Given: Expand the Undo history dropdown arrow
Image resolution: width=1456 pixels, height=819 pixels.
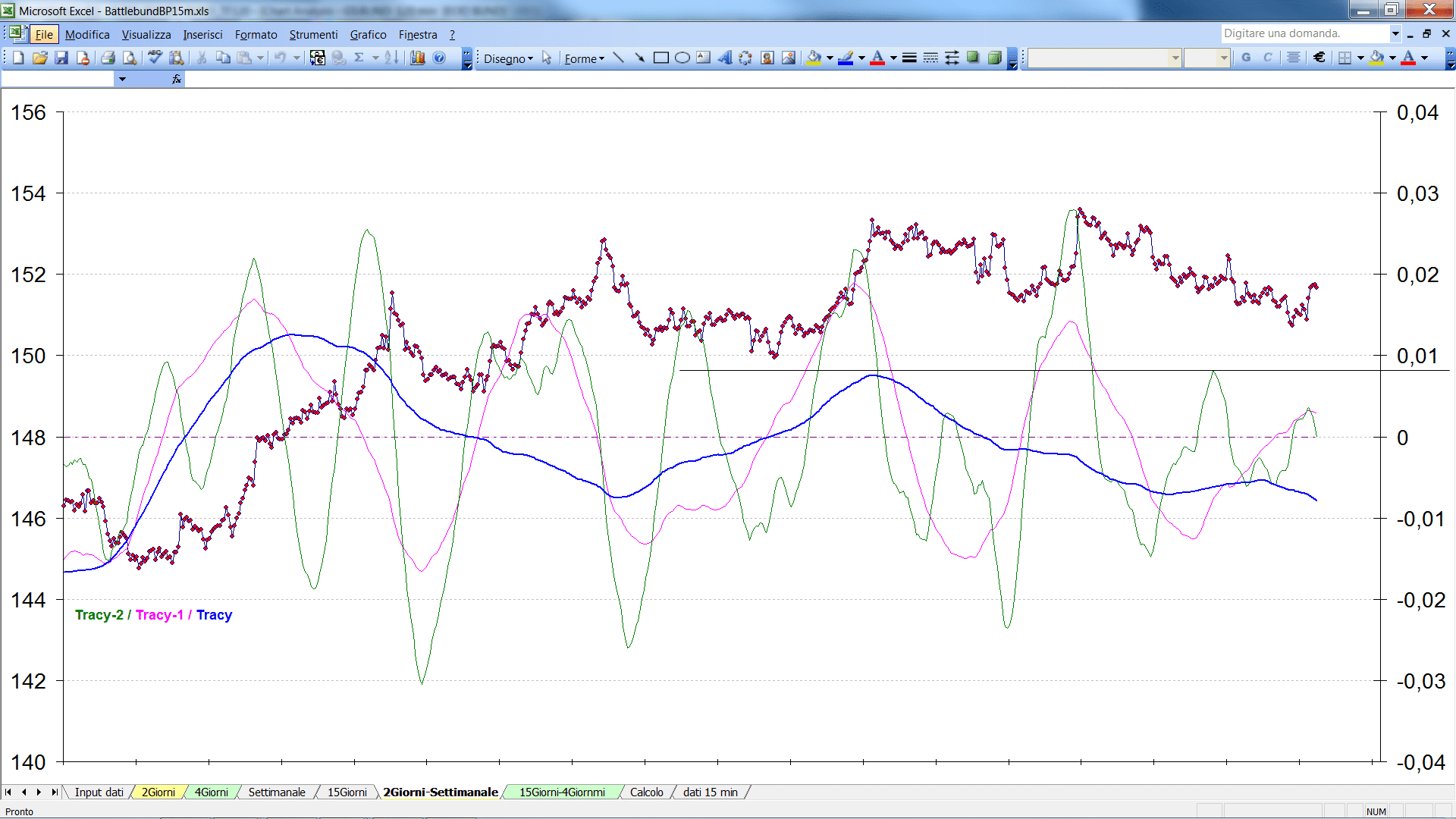Looking at the screenshot, I should 297,58.
